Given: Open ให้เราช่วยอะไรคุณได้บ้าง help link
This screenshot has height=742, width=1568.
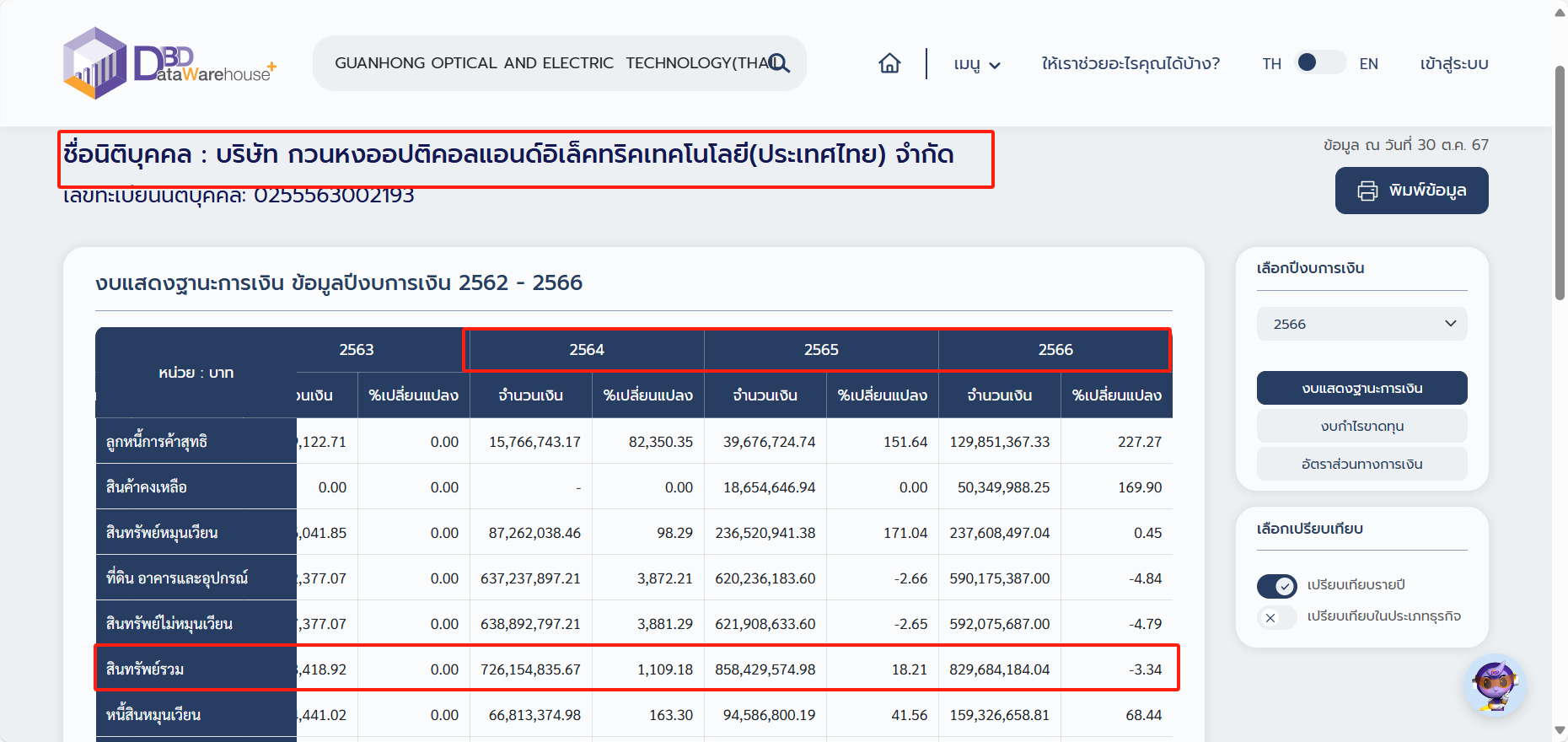Looking at the screenshot, I should coord(1130,63).
